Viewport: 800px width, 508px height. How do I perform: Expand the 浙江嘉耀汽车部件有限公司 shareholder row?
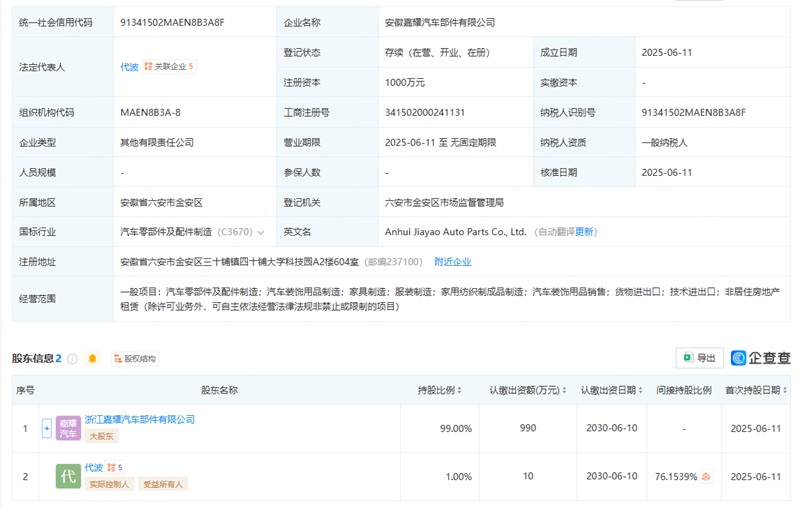tap(46, 428)
